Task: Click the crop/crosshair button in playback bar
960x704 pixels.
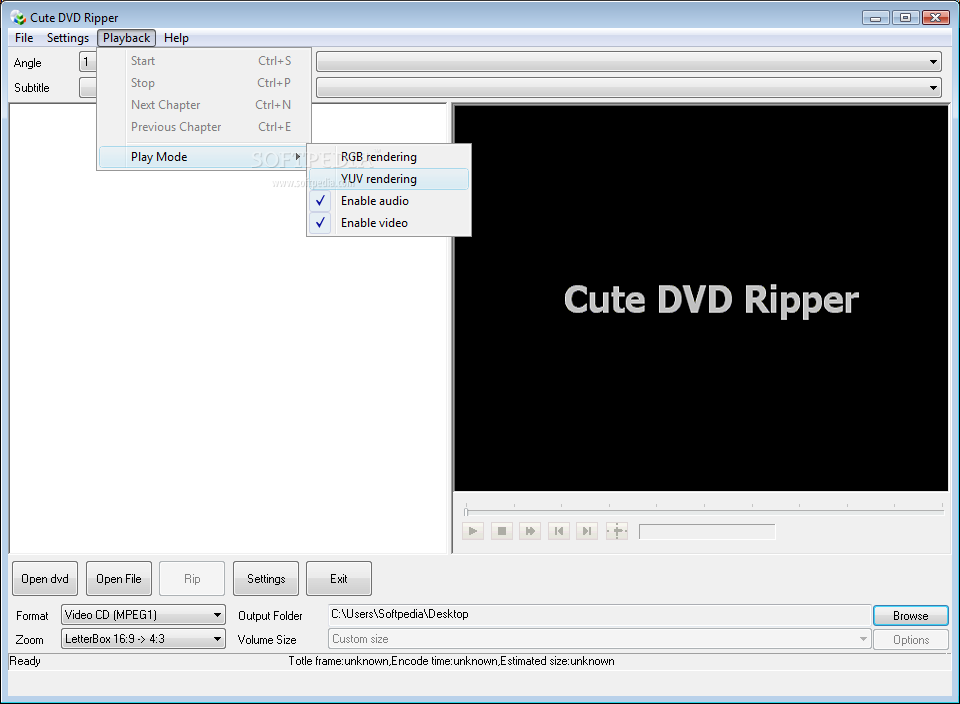Action: (x=617, y=531)
